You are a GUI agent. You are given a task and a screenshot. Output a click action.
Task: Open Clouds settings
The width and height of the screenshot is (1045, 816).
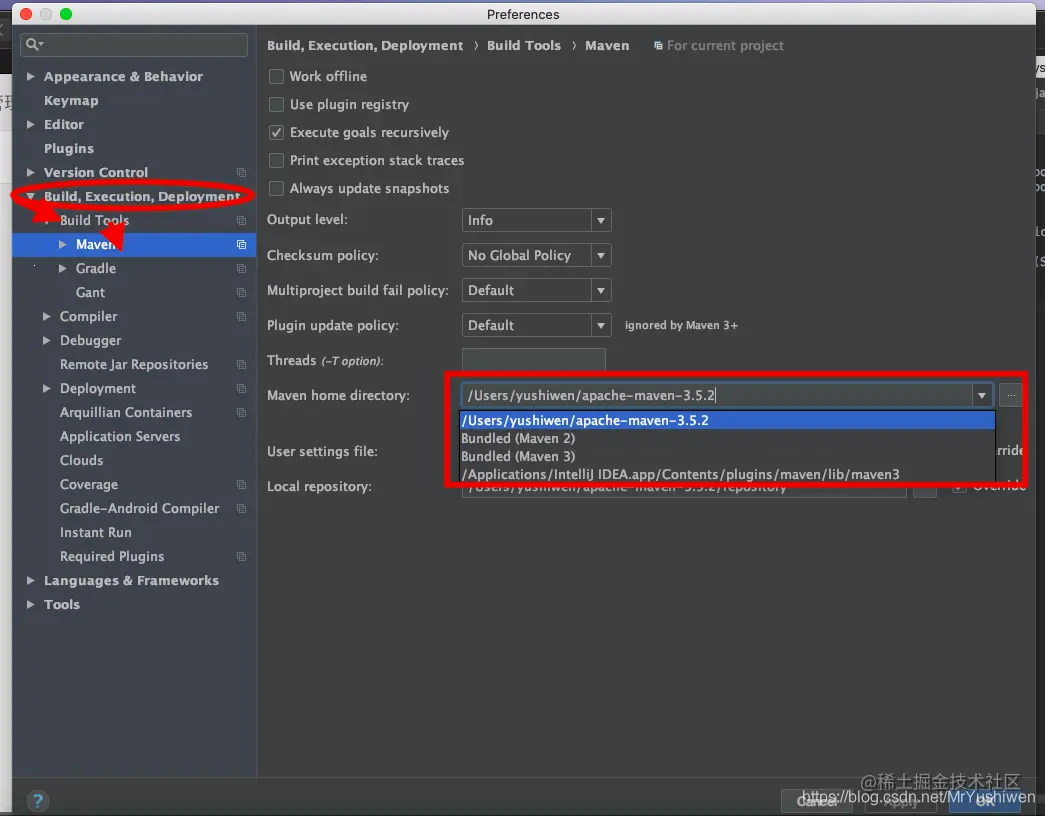click(81, 461)
